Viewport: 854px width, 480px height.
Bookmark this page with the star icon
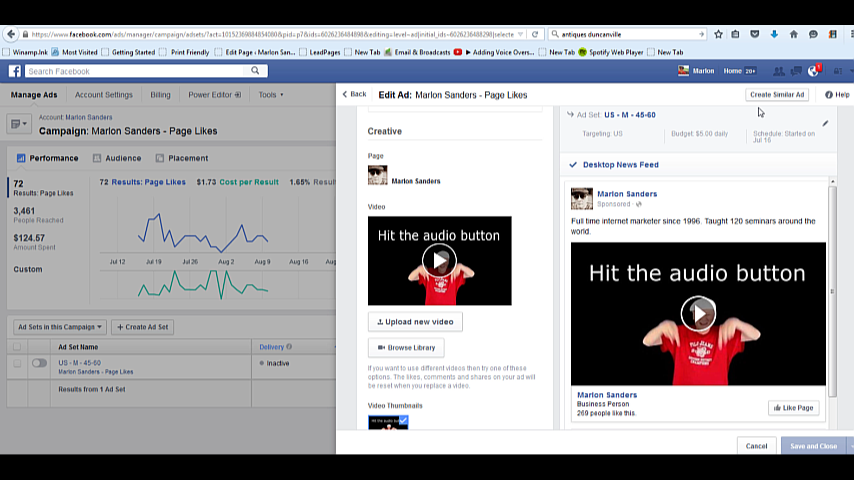tap(718, 34)
